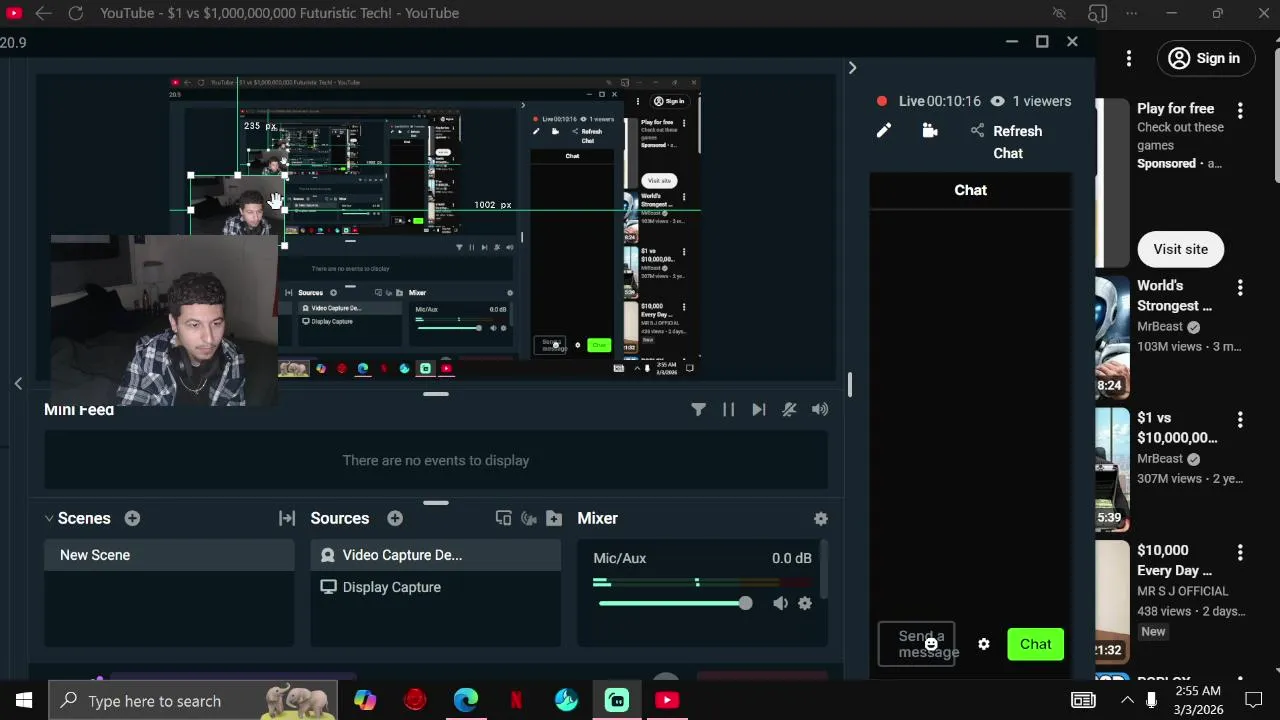
Task: Pause the Mini Feed event queue
Action: point(728,409)
